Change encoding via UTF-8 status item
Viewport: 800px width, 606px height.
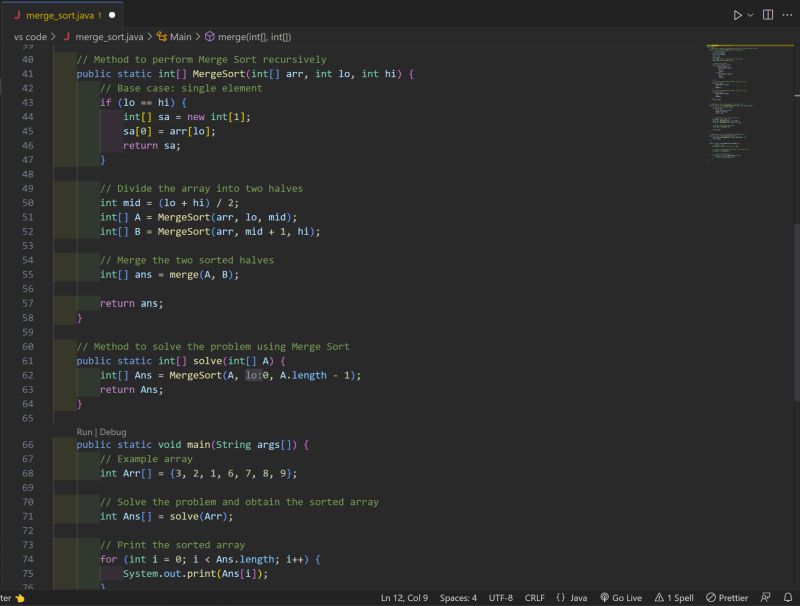coord(501,598)
